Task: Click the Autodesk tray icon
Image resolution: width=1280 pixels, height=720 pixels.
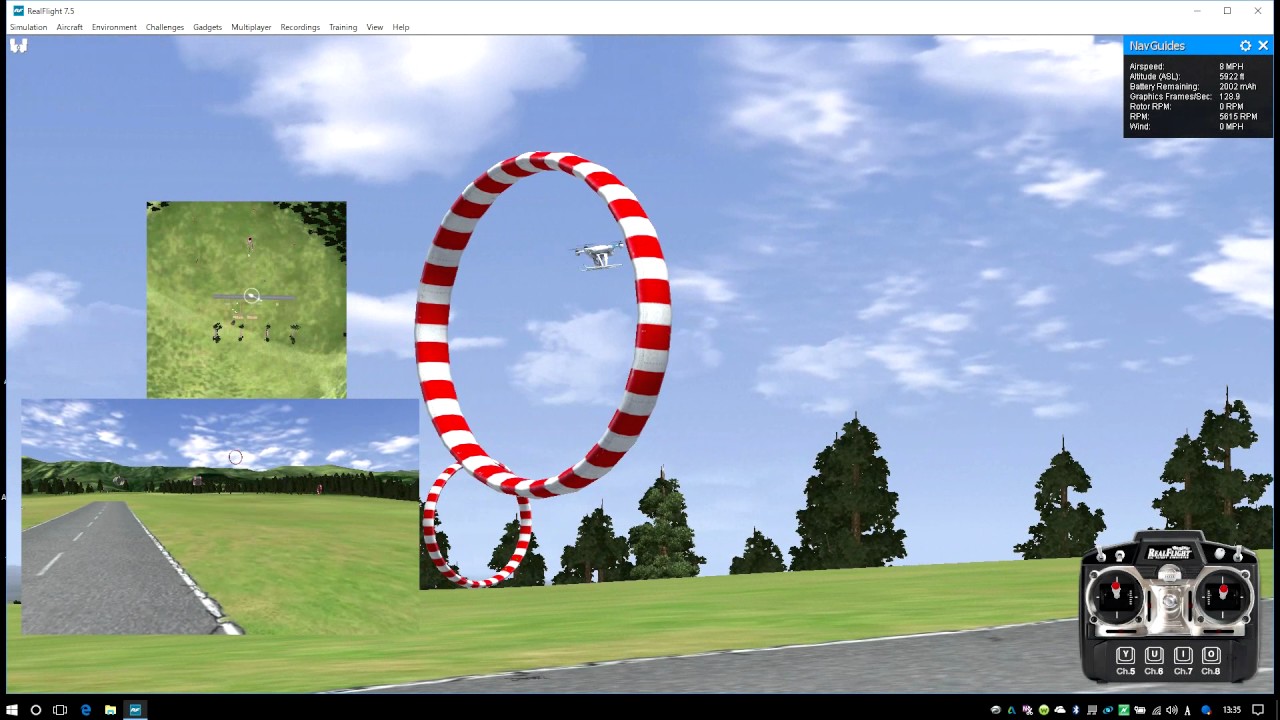Action: point(1011,710)
